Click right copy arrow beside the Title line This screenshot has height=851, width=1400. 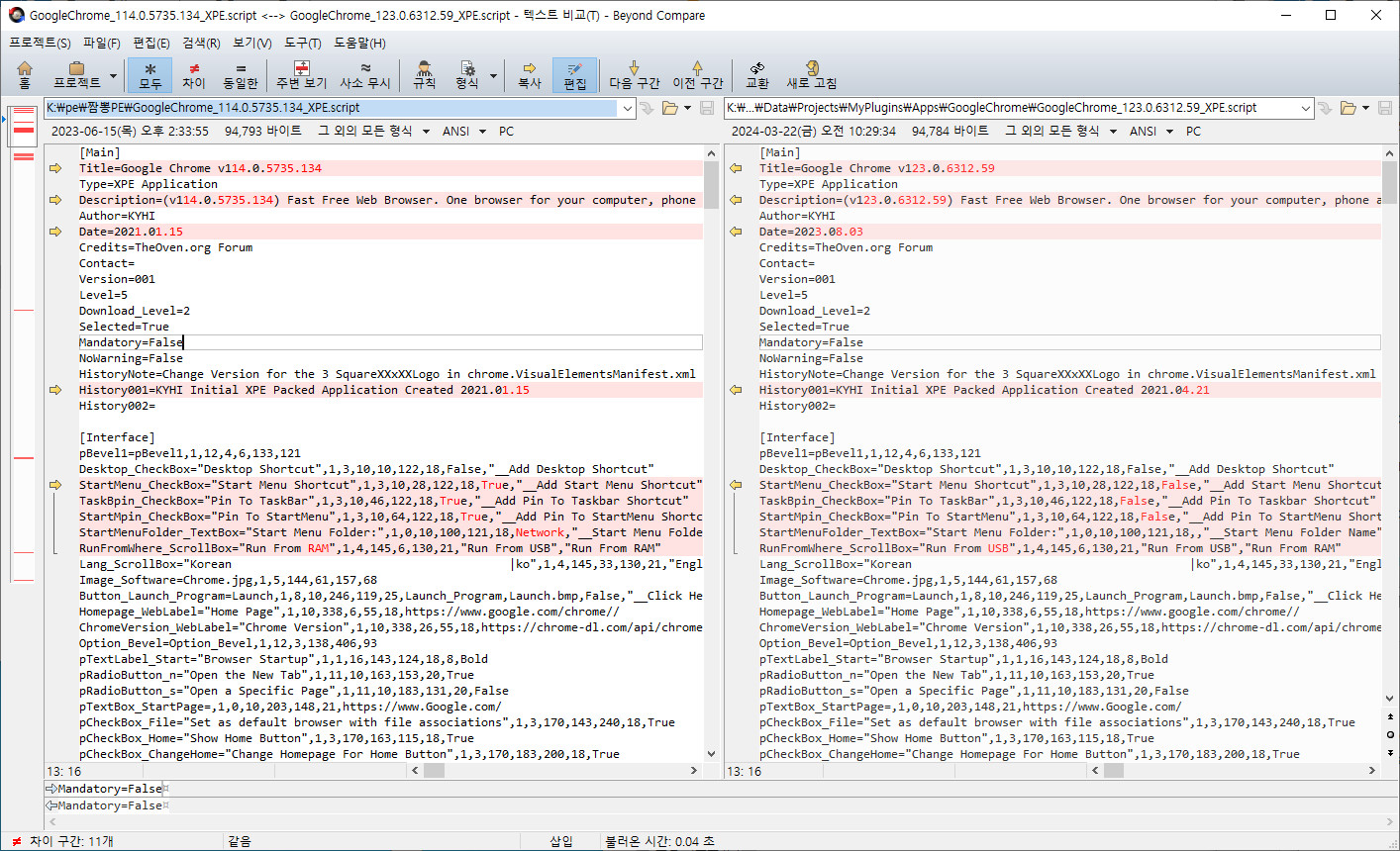pos(736,168)
